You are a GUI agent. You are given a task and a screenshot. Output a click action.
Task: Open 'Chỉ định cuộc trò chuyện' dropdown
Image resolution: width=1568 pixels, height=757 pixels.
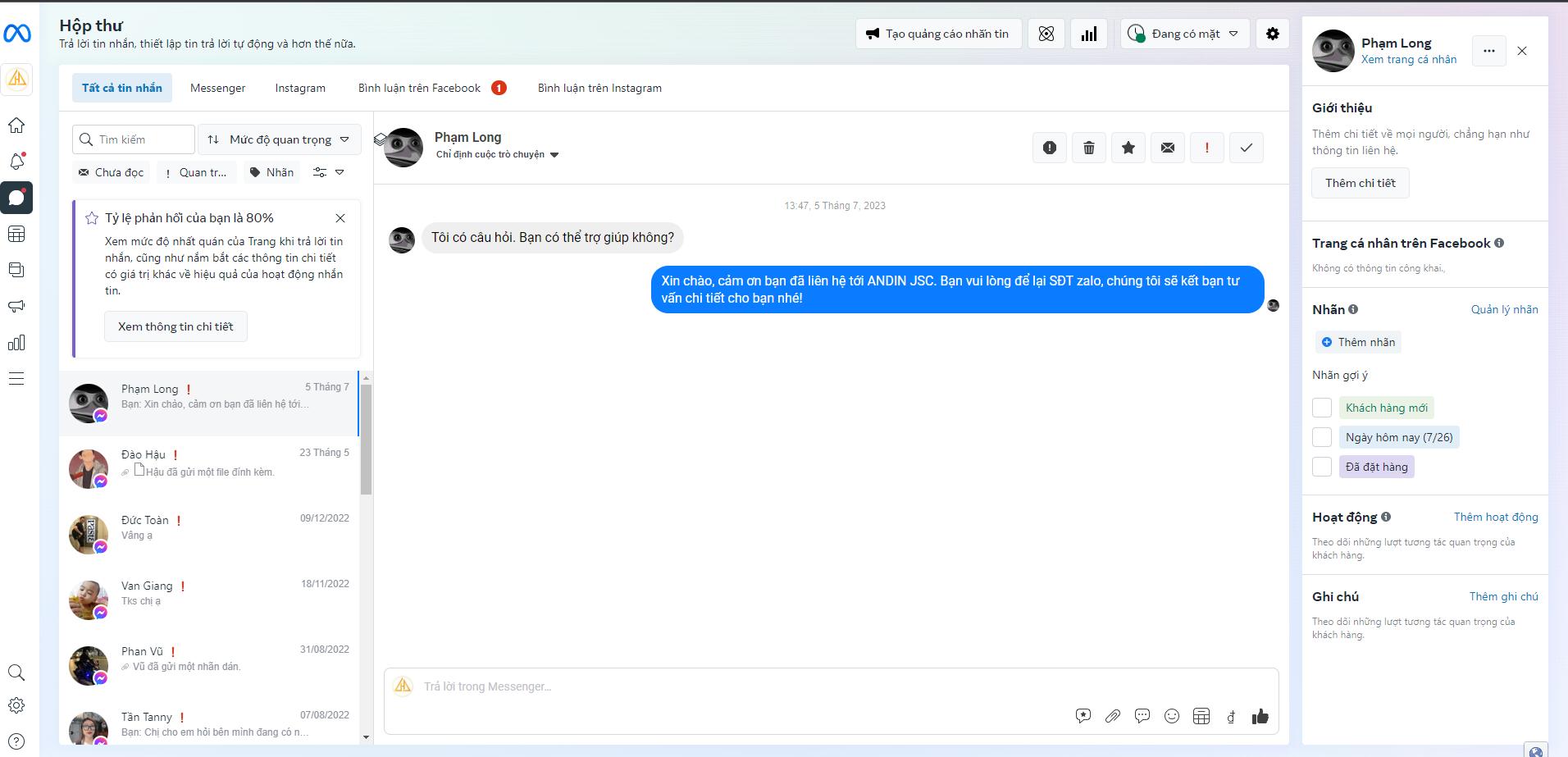[496, 154]
